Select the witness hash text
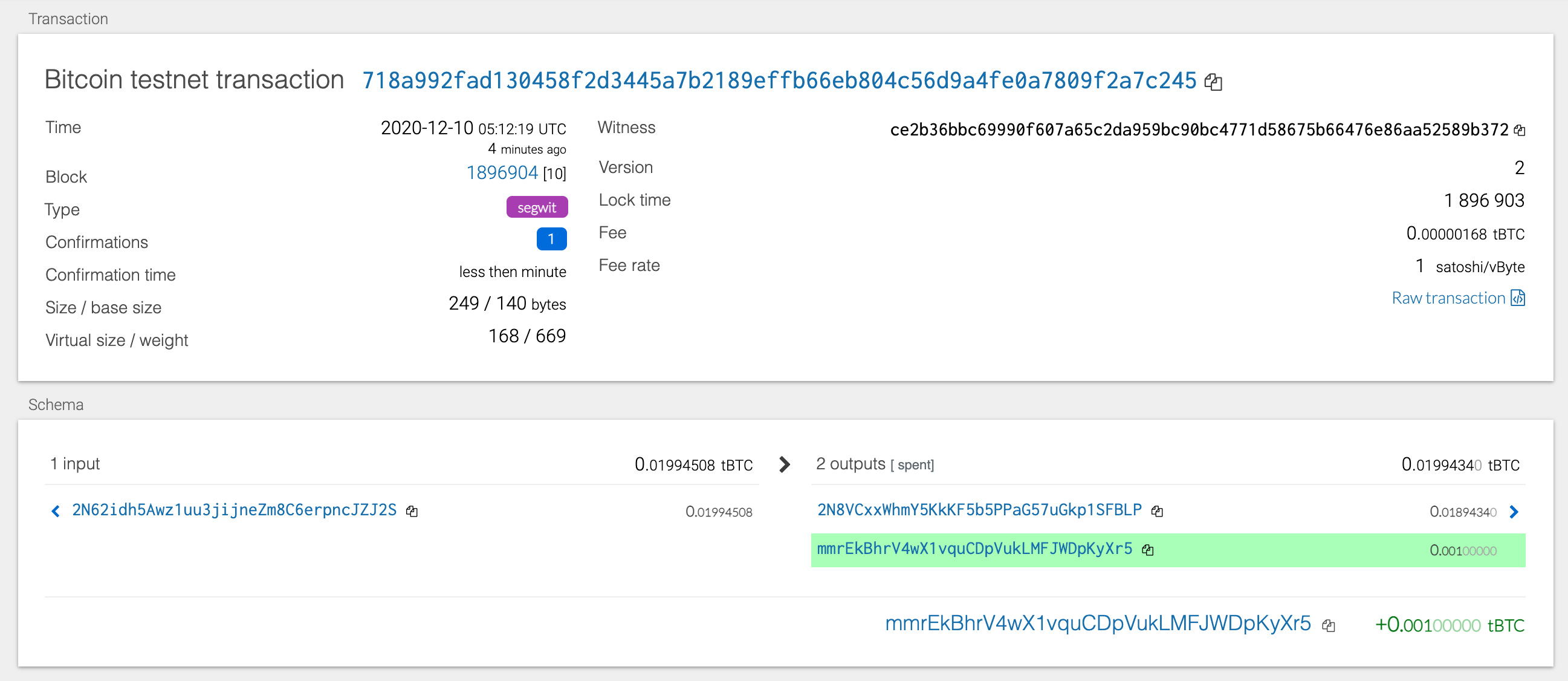Screen dimensions: 1568x681 coord(1199,130)
